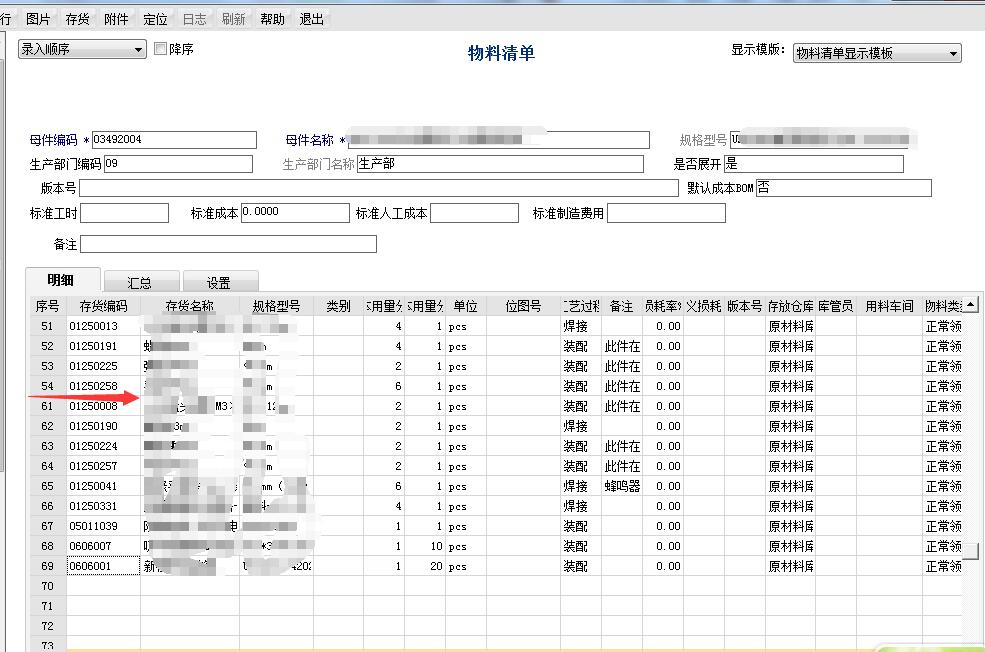Open the 录入顺序 sort dropdown
985x652 pixels.
click(x=82, y=49)
